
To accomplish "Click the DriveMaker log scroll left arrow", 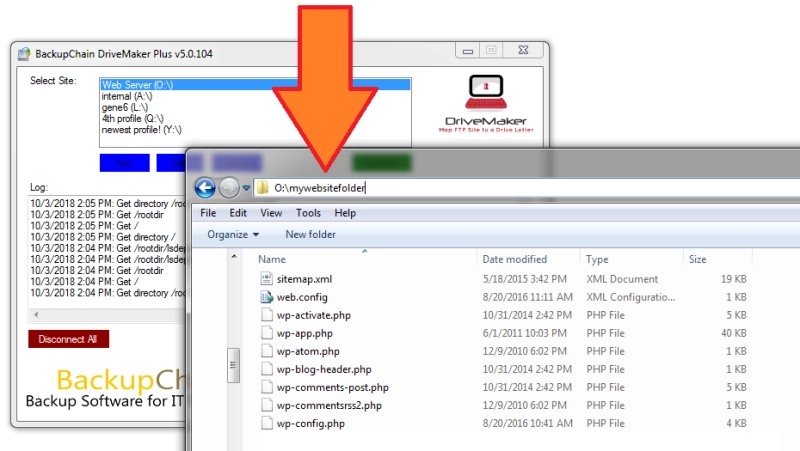I will (x=36, y=315).
